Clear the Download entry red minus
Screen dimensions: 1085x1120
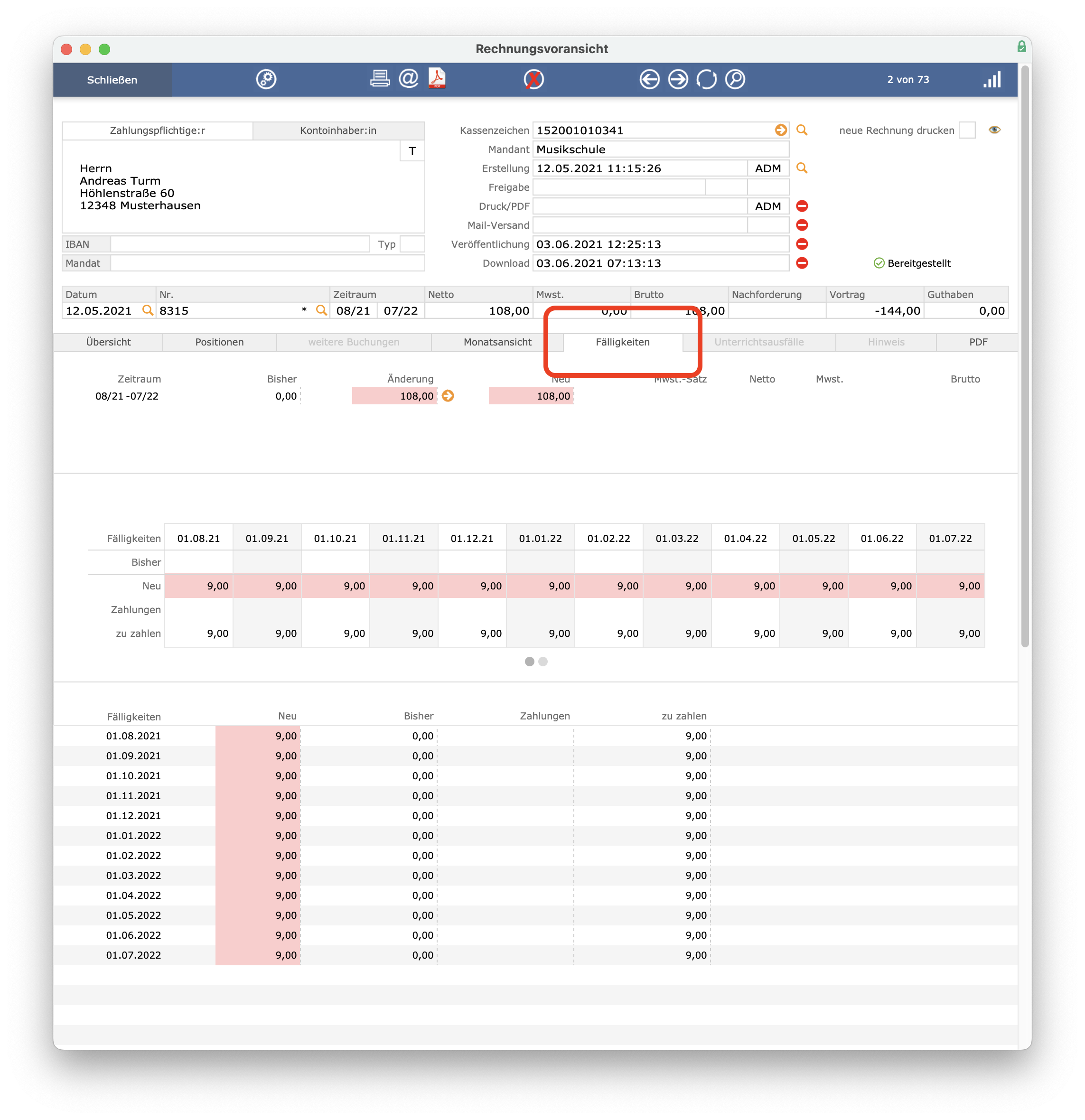(802, 263)
